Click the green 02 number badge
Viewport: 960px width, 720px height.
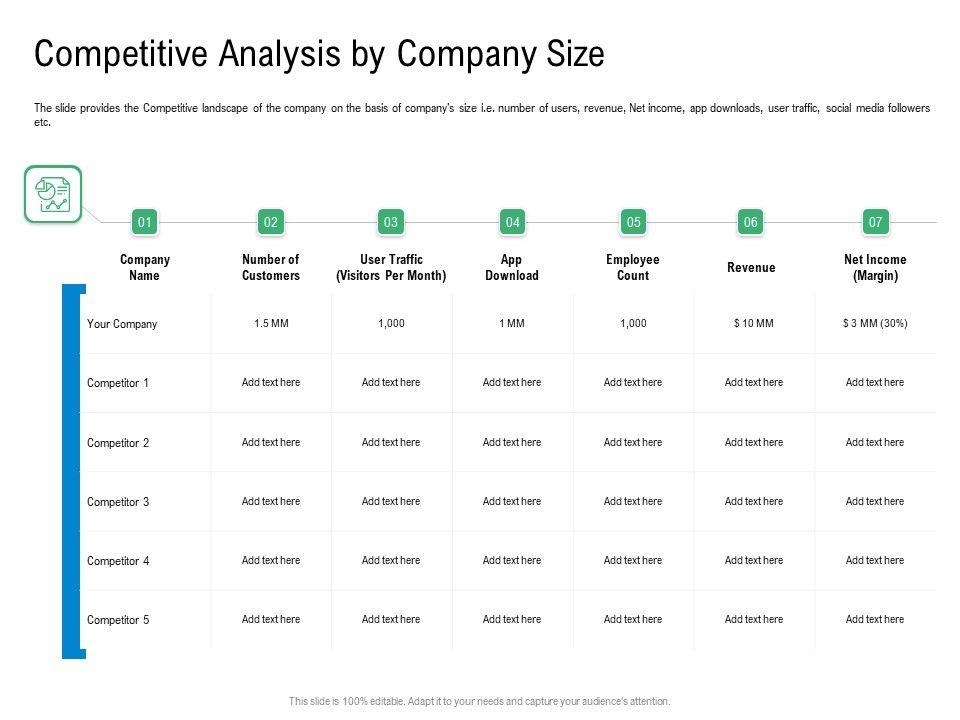270,222
